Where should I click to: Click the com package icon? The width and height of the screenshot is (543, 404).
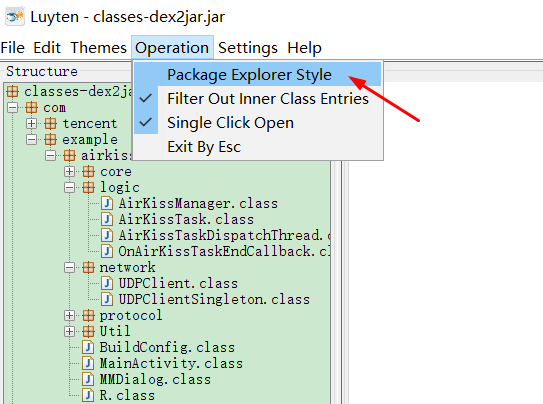pos(32,108)
